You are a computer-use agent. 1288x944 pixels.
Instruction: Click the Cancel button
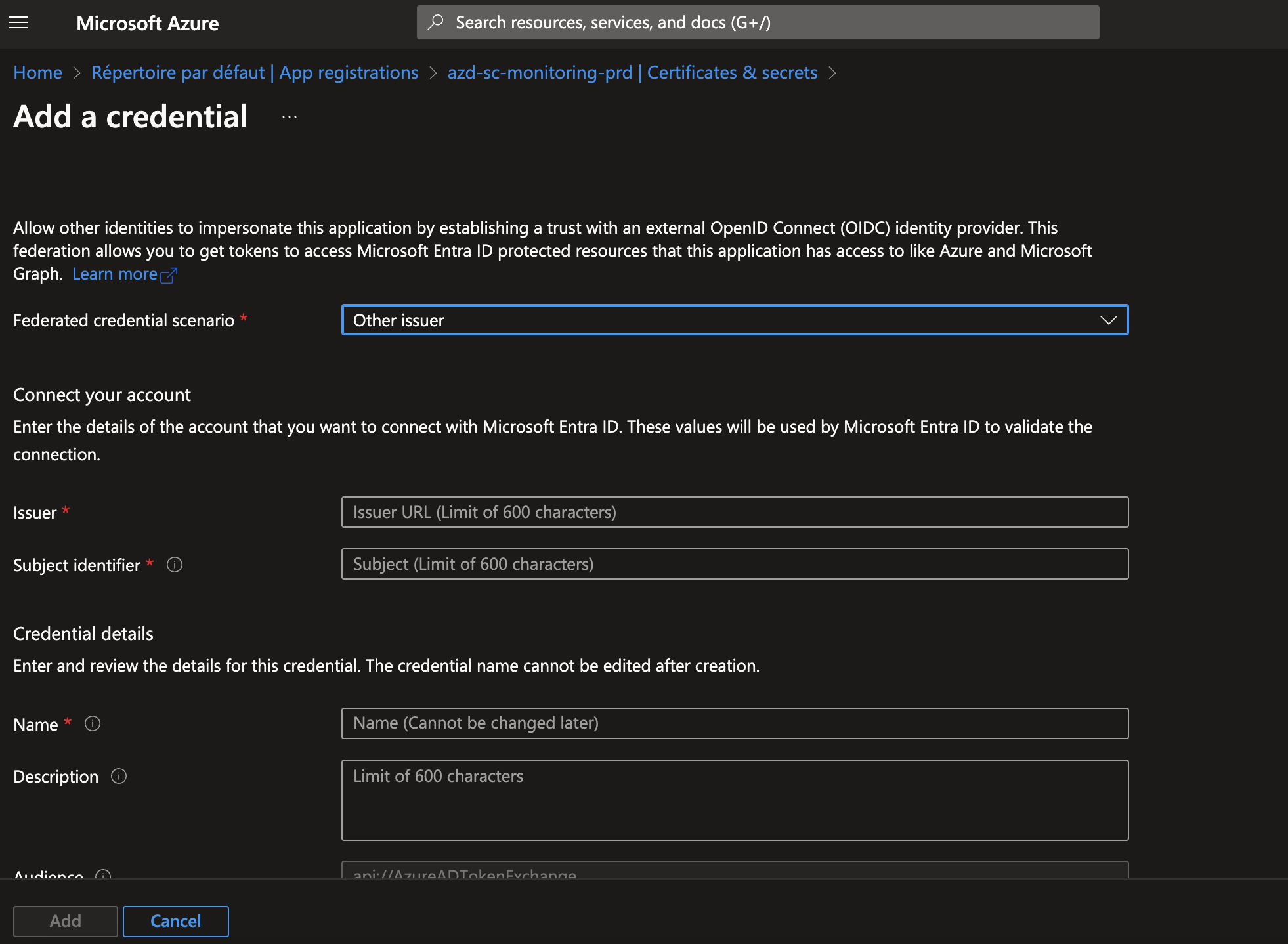tap(176, 921)
